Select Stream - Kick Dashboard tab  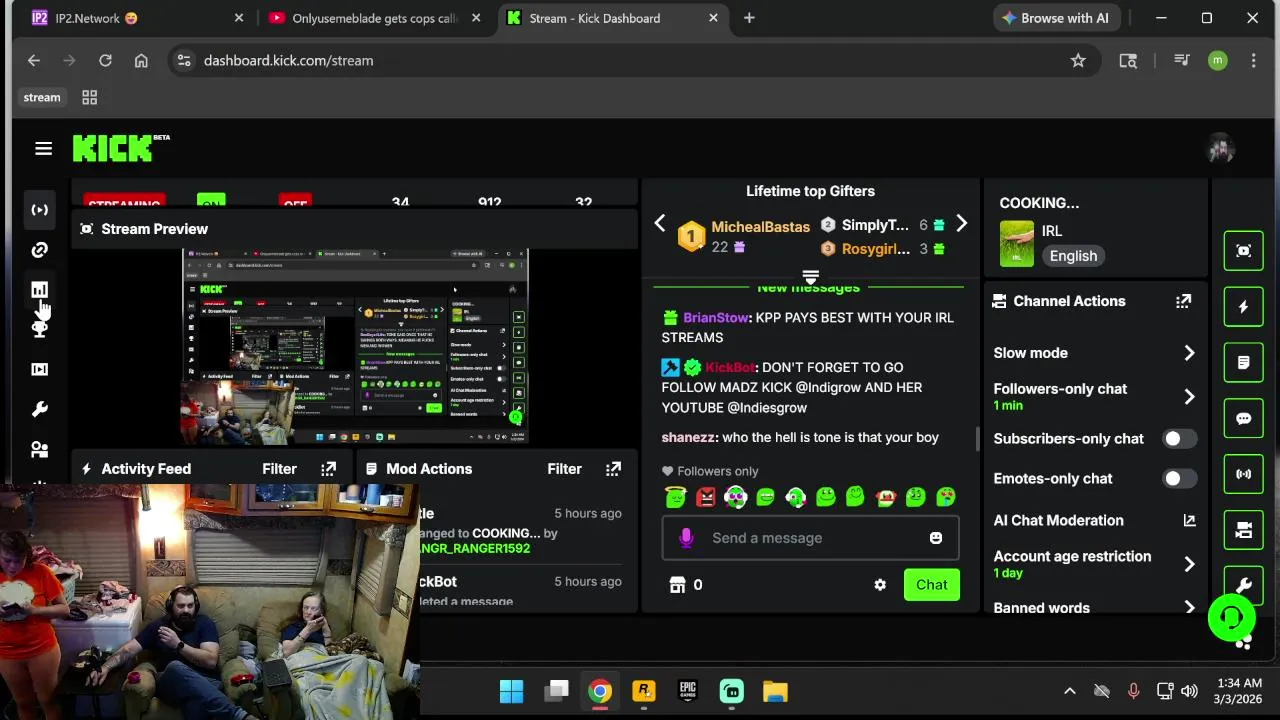612,18
